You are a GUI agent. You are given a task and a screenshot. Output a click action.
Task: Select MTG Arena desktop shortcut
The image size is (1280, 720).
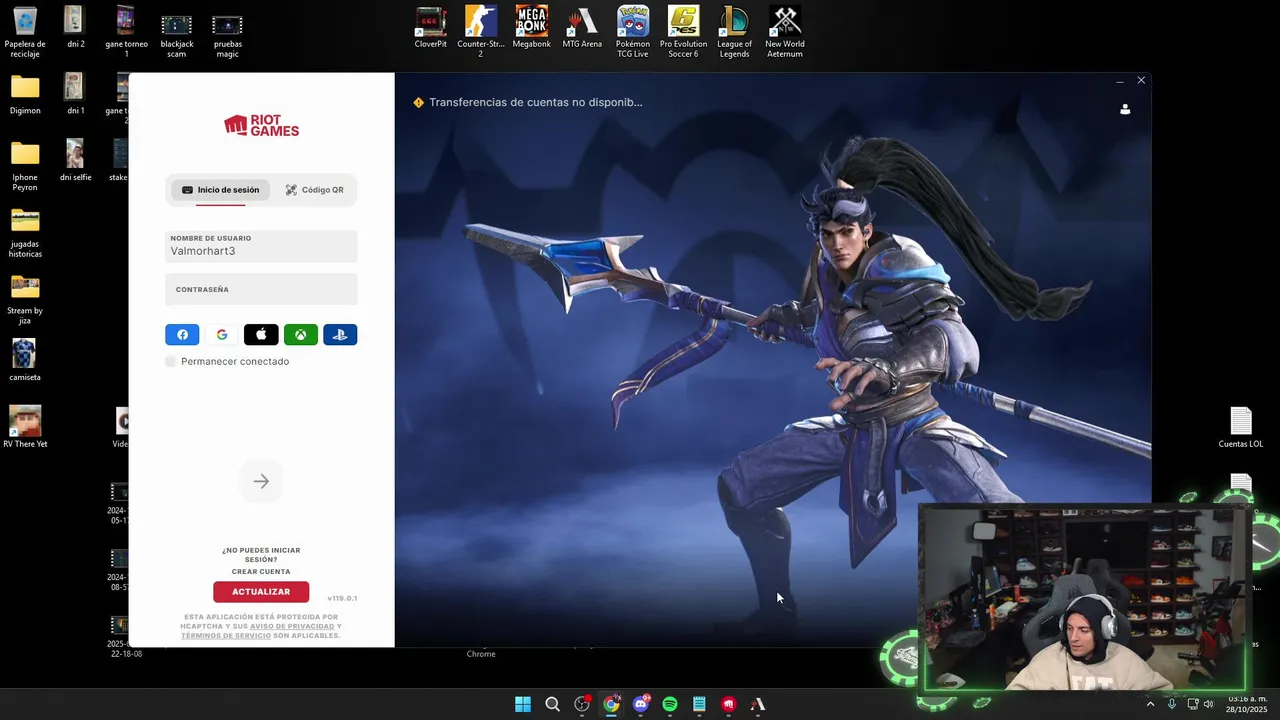click(582, 28)
